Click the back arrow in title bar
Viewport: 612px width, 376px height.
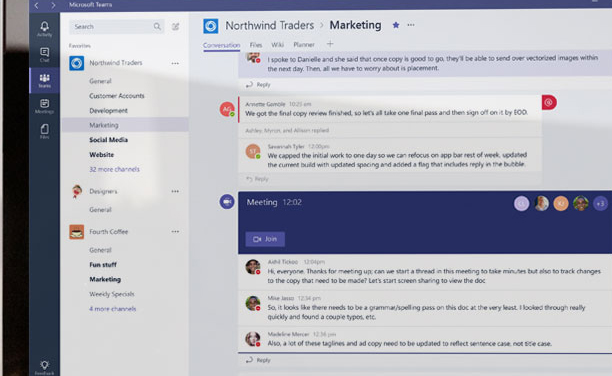pos(36,5)
